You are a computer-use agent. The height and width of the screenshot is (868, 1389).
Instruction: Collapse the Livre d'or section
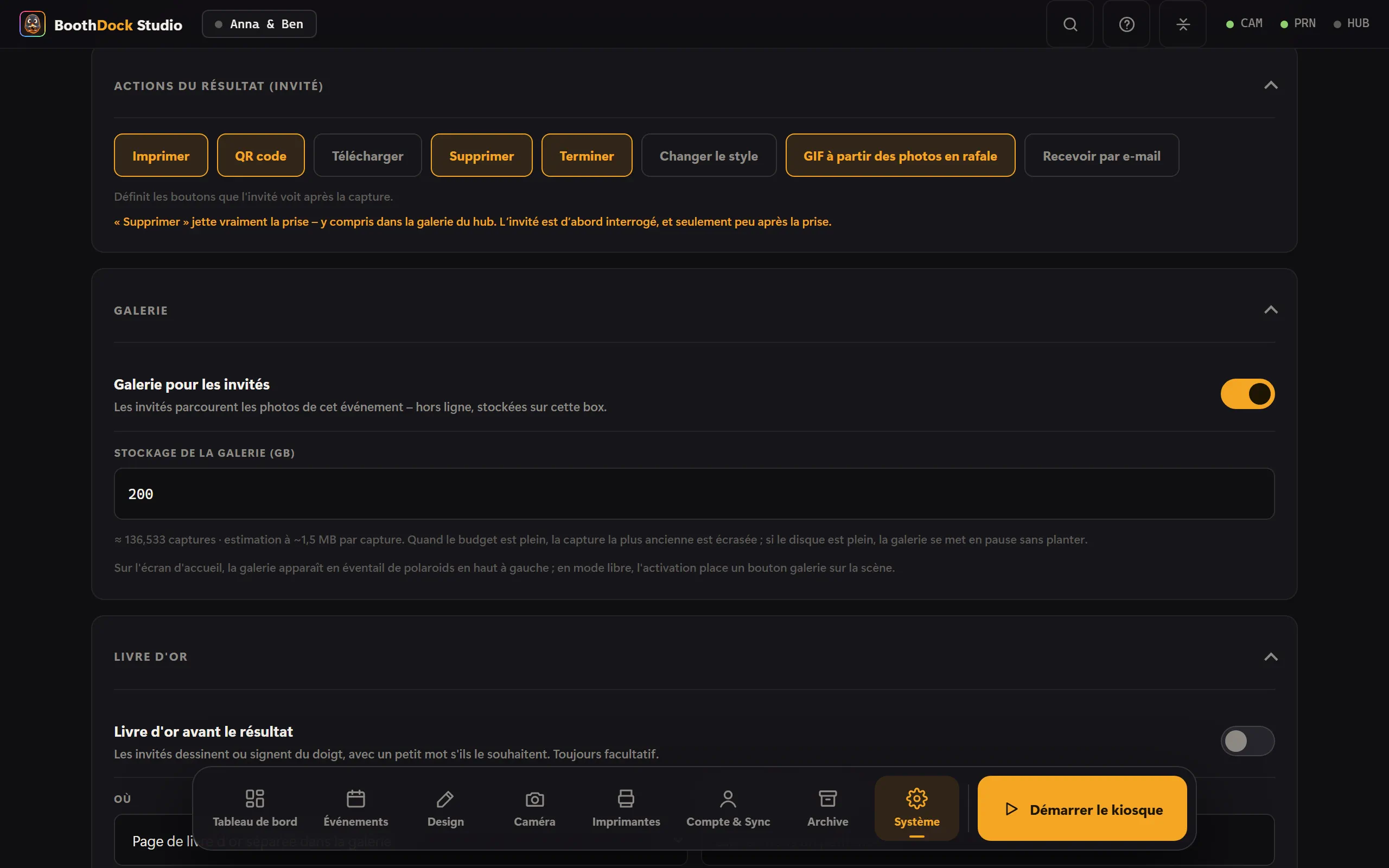1271,657
